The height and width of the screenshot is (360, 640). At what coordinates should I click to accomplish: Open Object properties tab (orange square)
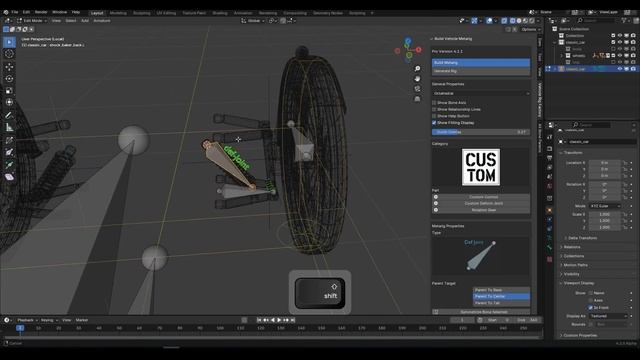click(x=549, y=210)
